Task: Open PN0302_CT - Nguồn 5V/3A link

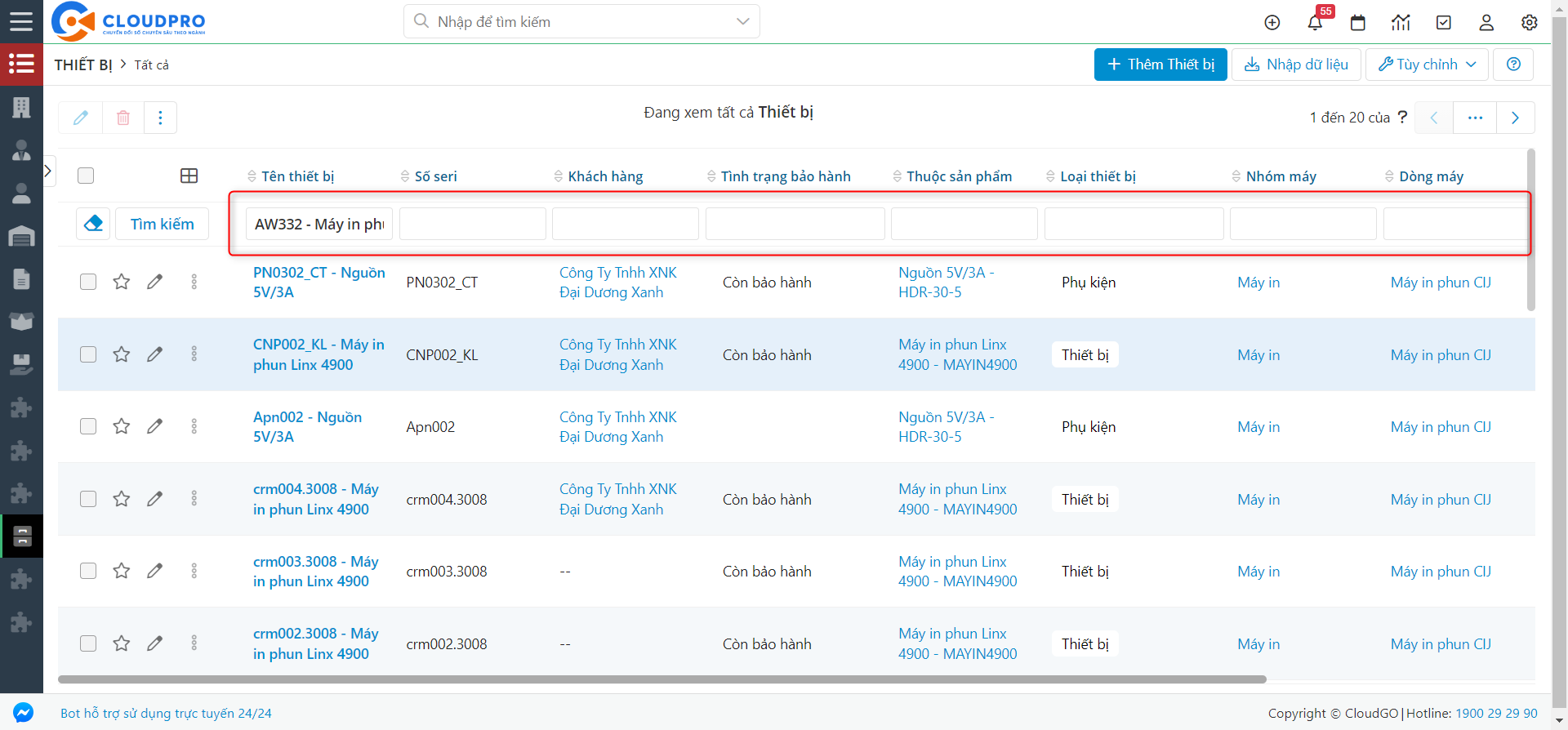Action: pos(319,282)
